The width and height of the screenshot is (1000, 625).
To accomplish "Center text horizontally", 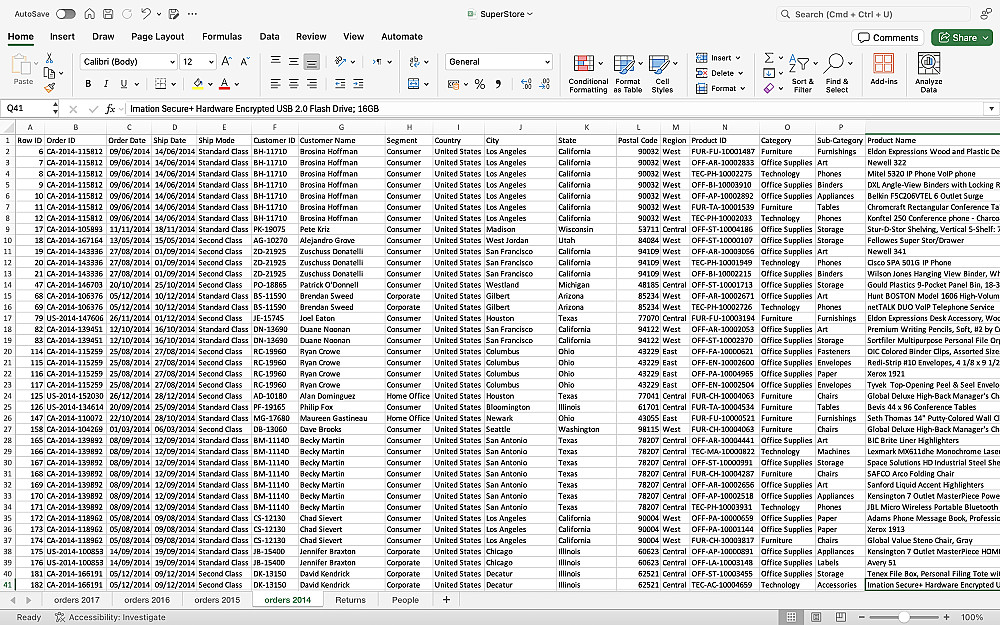I will coord(293,84).
